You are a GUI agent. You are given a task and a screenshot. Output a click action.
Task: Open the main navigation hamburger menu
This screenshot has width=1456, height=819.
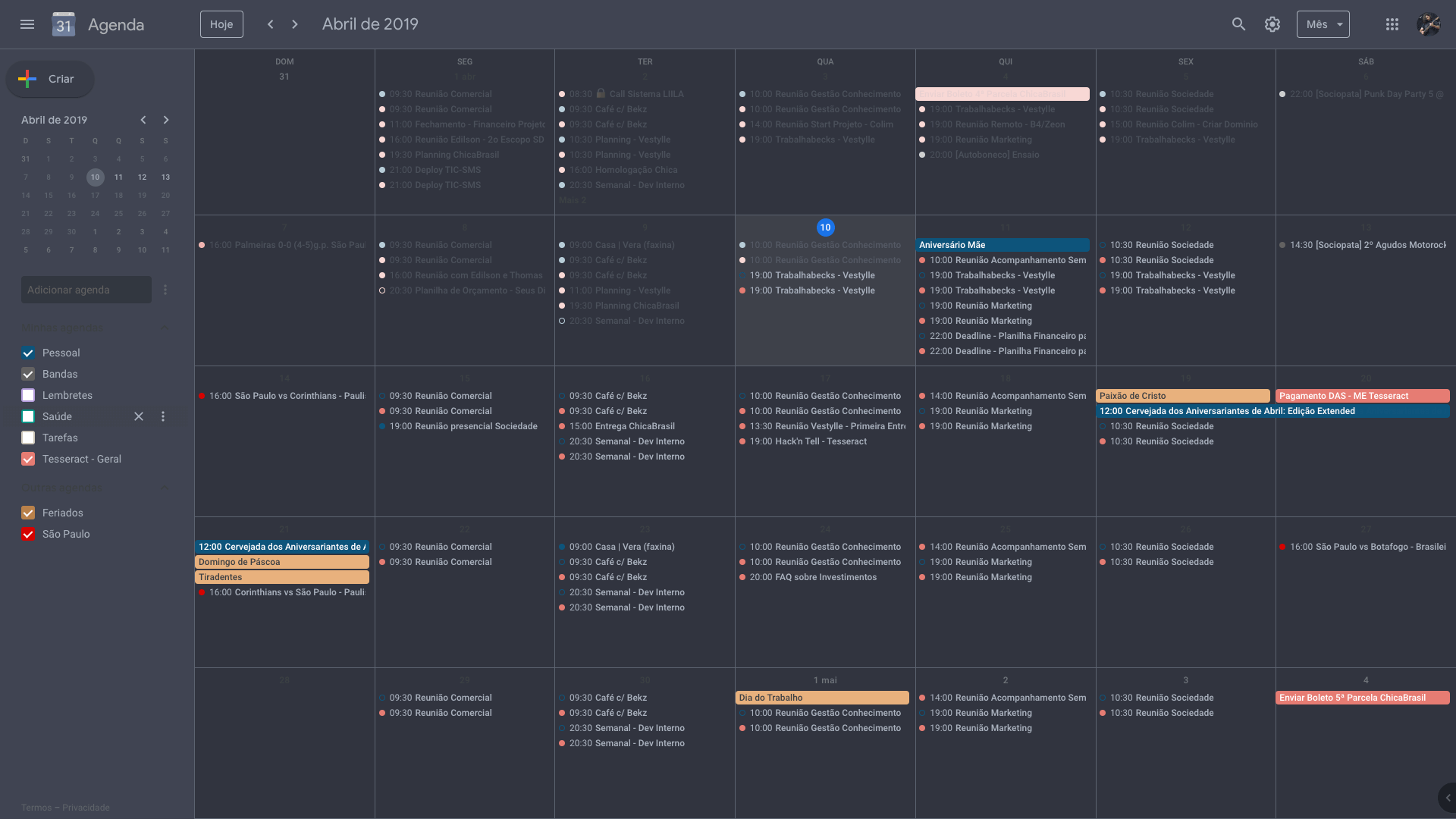pos(27,24)
